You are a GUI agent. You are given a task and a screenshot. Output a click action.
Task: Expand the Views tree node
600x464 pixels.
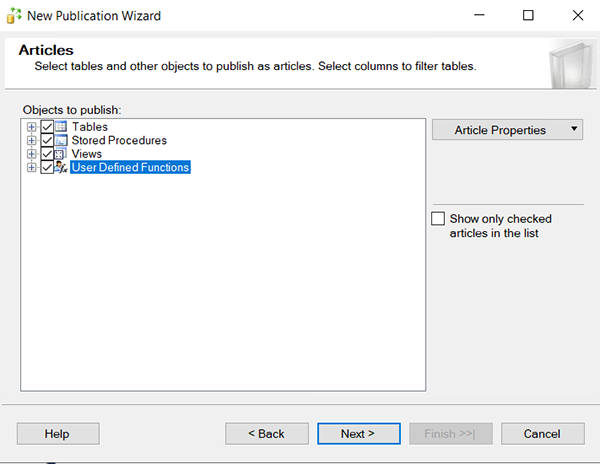pos(32,154)
